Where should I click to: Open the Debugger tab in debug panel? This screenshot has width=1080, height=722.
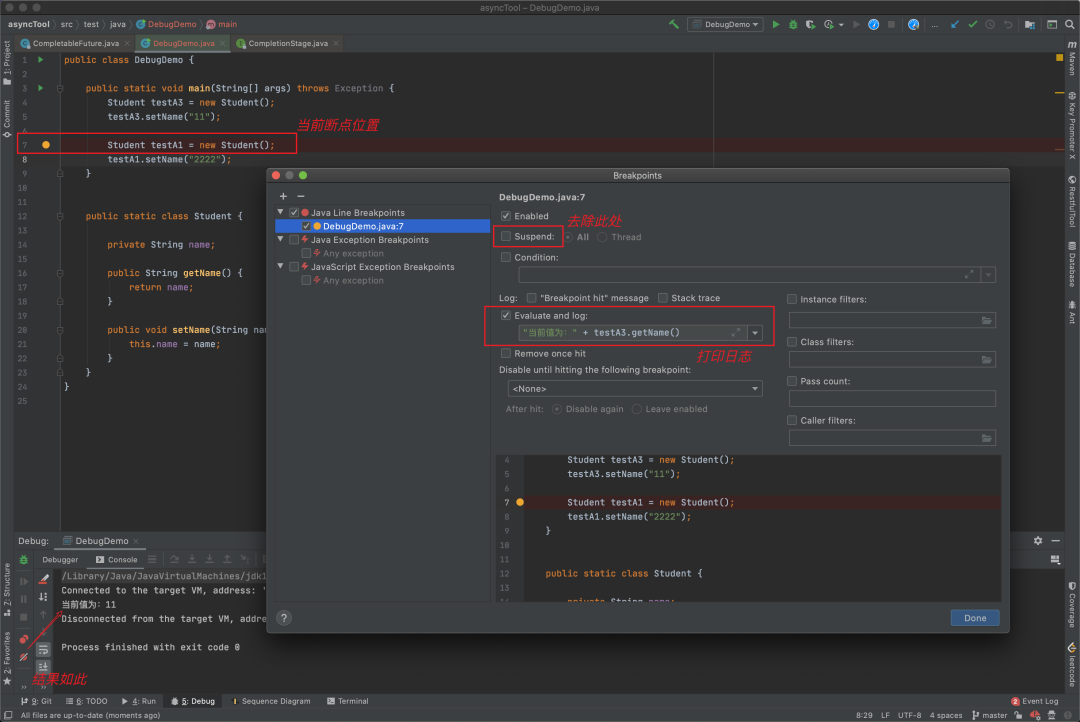[60, 560]
